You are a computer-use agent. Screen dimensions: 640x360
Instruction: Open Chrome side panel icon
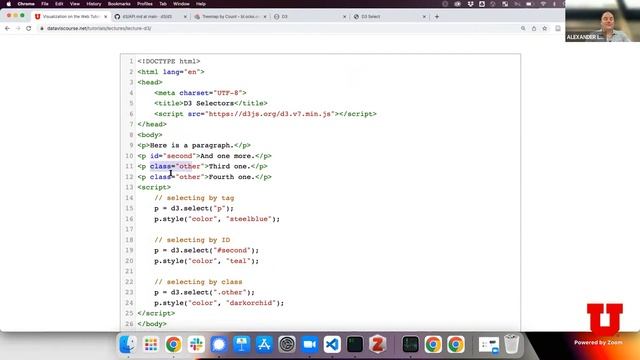tap(558, 28)
